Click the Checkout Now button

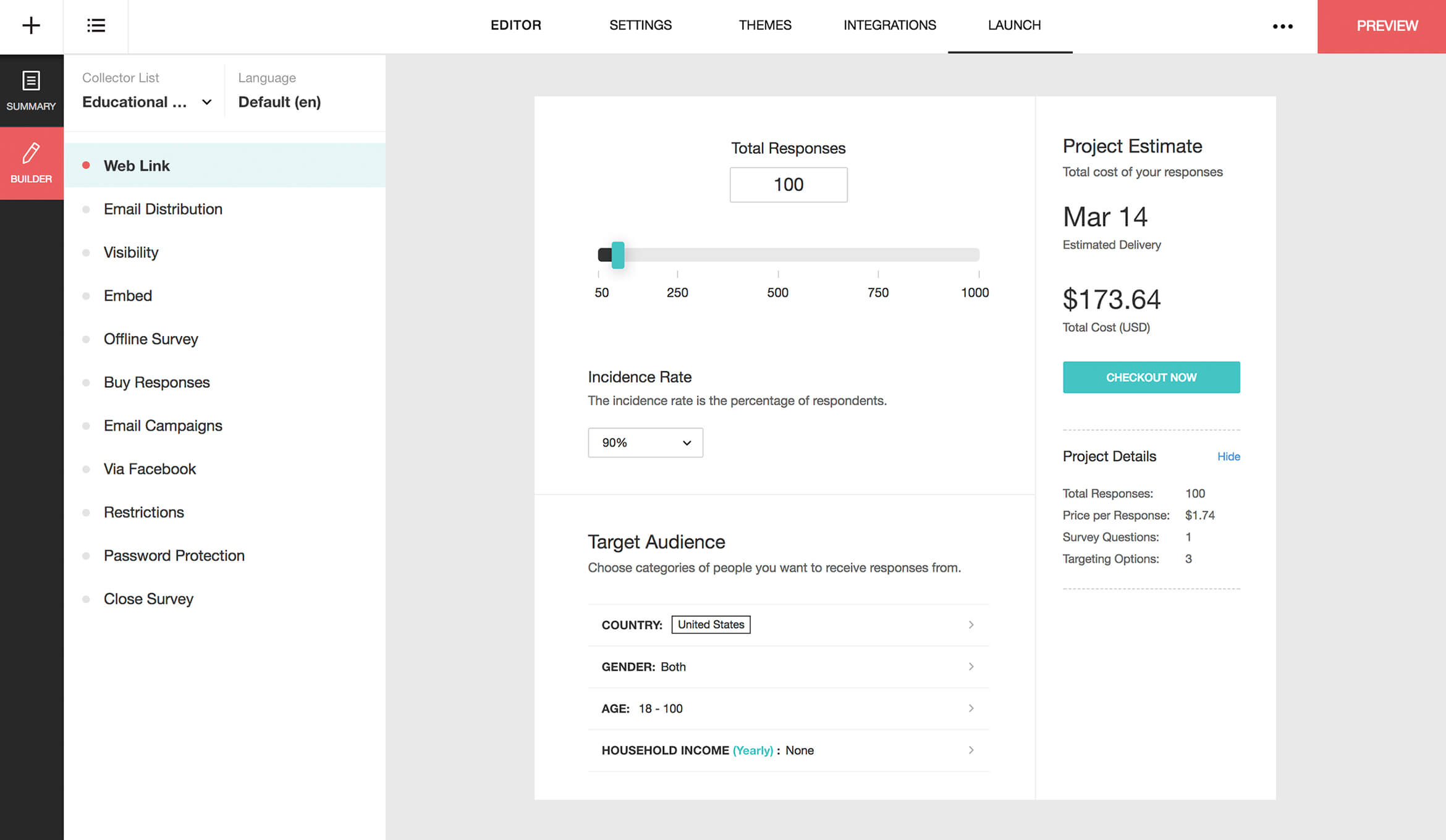pyautogui.click(x=1151, y=377)
